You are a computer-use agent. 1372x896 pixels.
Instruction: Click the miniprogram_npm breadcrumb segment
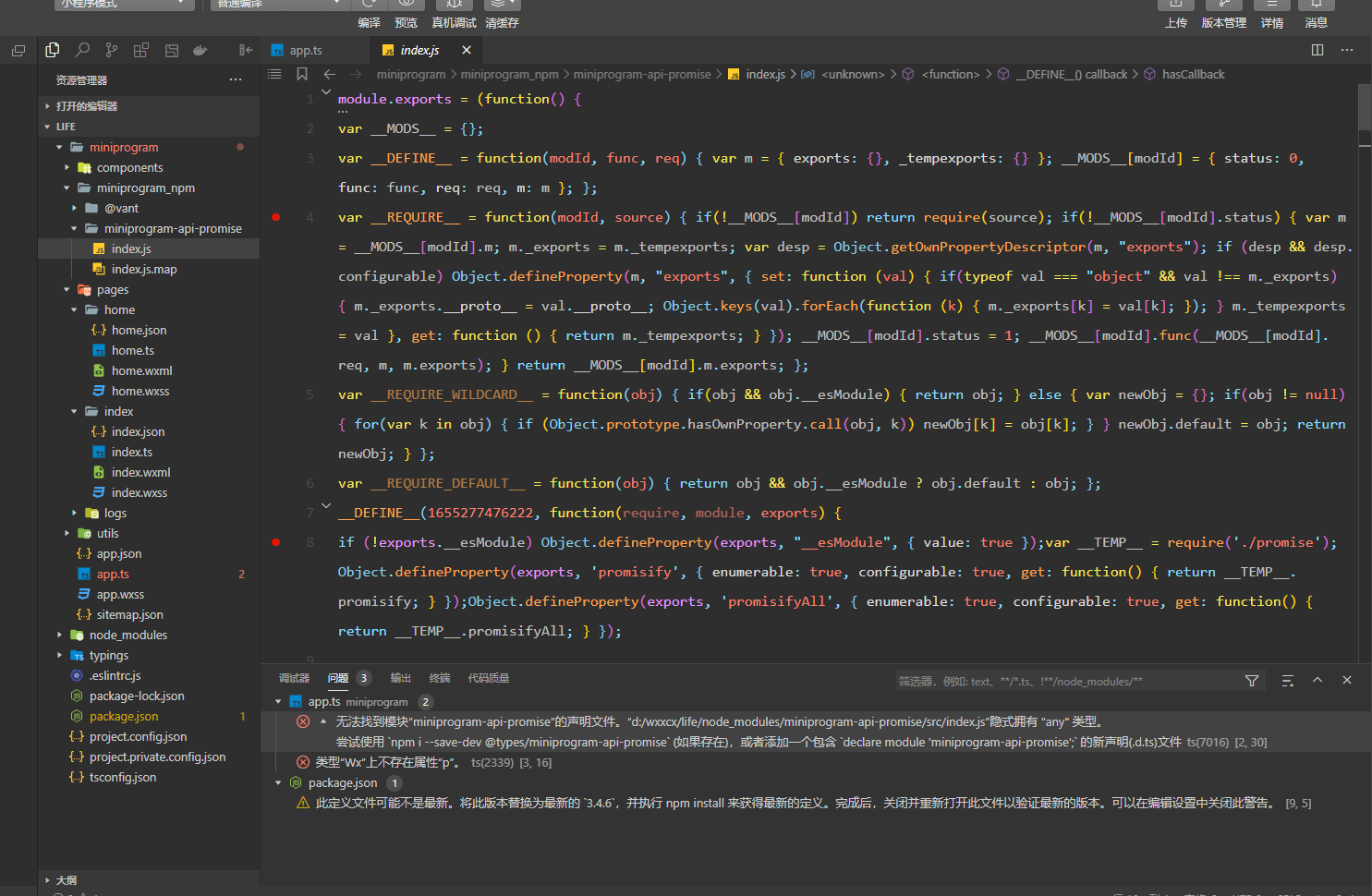click(509, 74)
